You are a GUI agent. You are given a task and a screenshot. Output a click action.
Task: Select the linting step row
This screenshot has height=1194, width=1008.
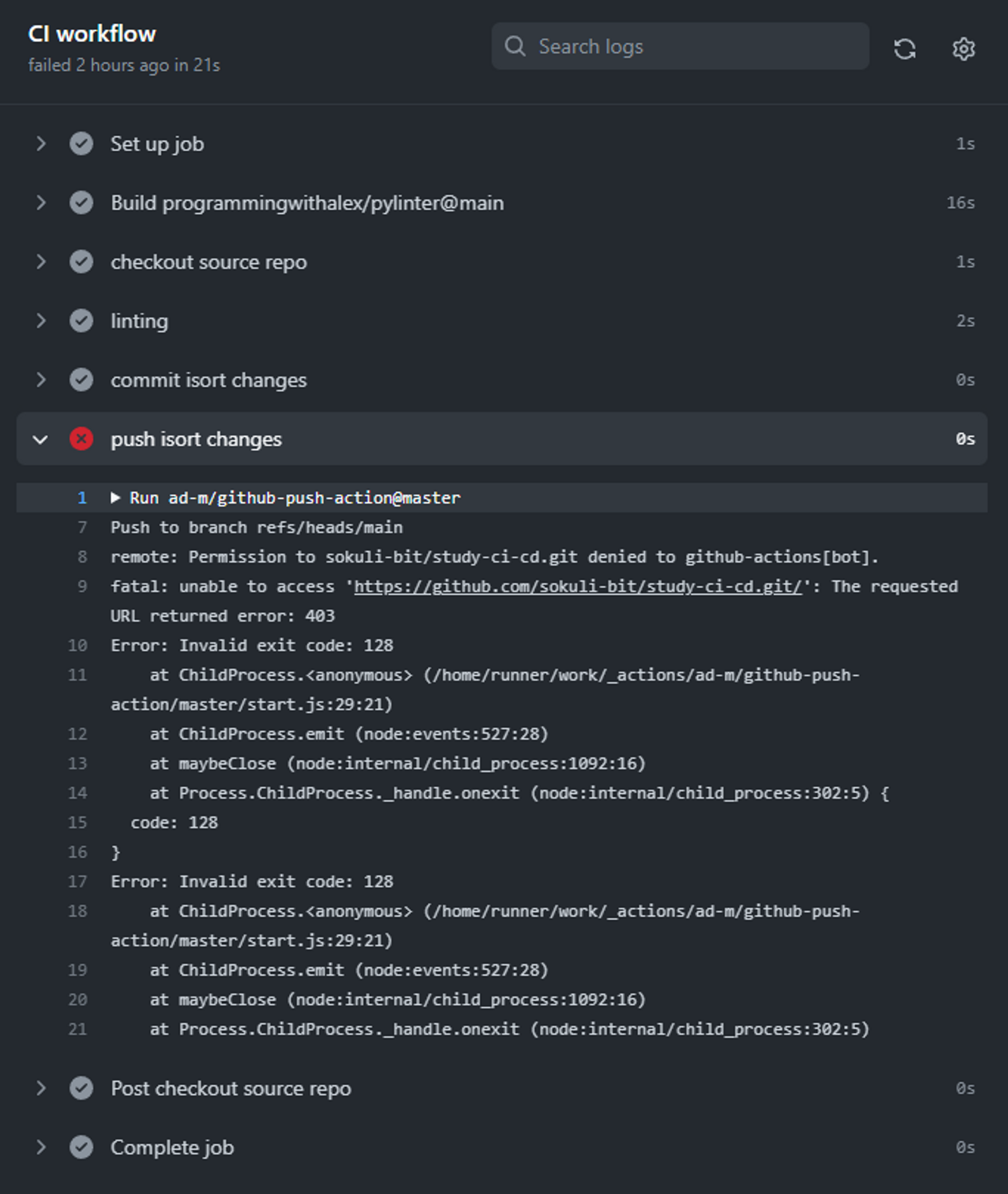[x=501, y=321]
